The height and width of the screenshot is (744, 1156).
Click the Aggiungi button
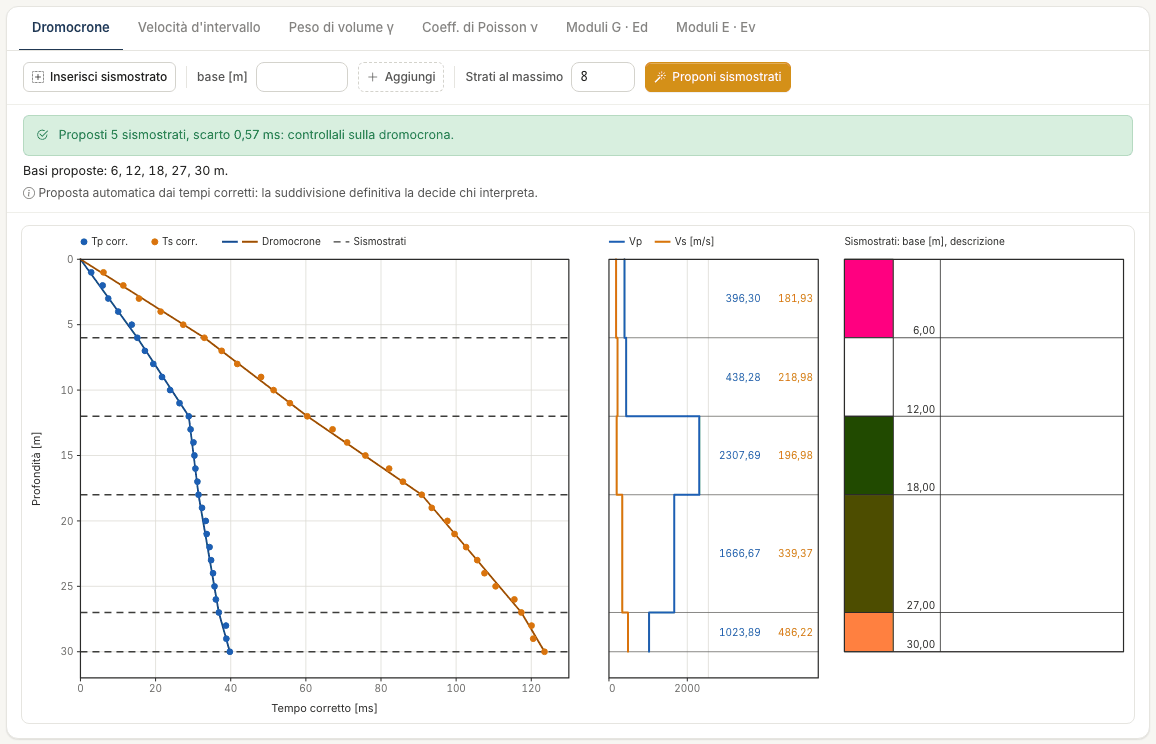pos(401,77)
